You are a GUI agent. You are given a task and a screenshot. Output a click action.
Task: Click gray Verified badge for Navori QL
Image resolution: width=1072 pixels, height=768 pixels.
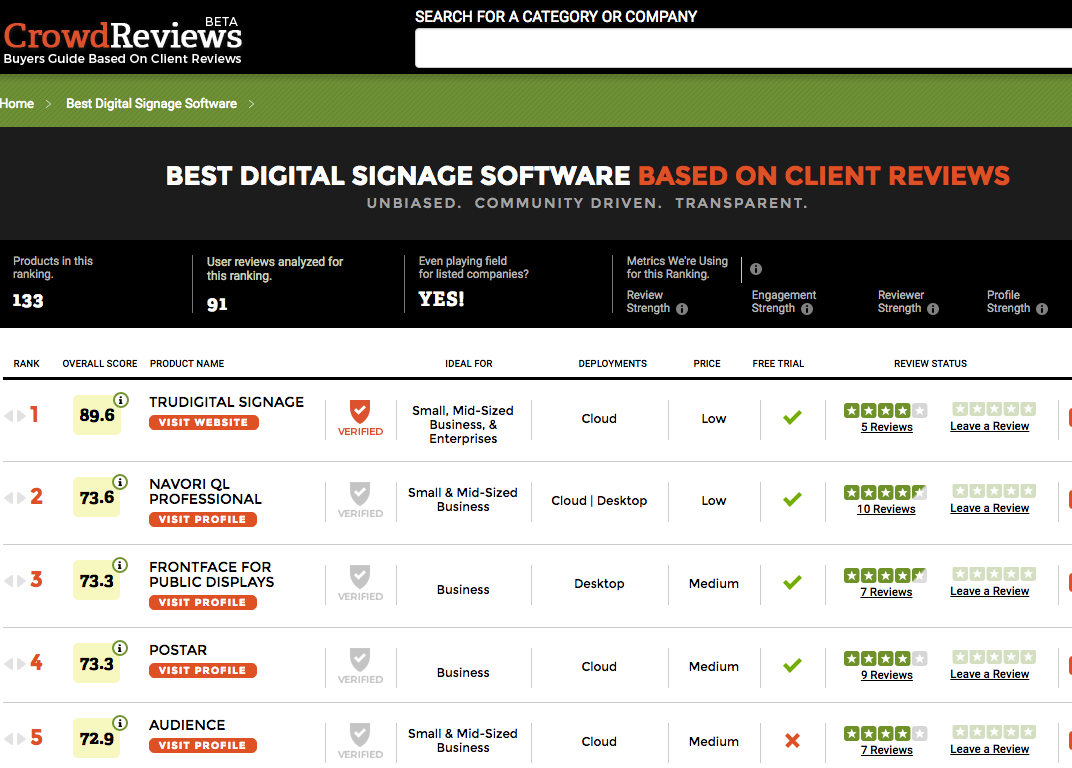[360, 500]
